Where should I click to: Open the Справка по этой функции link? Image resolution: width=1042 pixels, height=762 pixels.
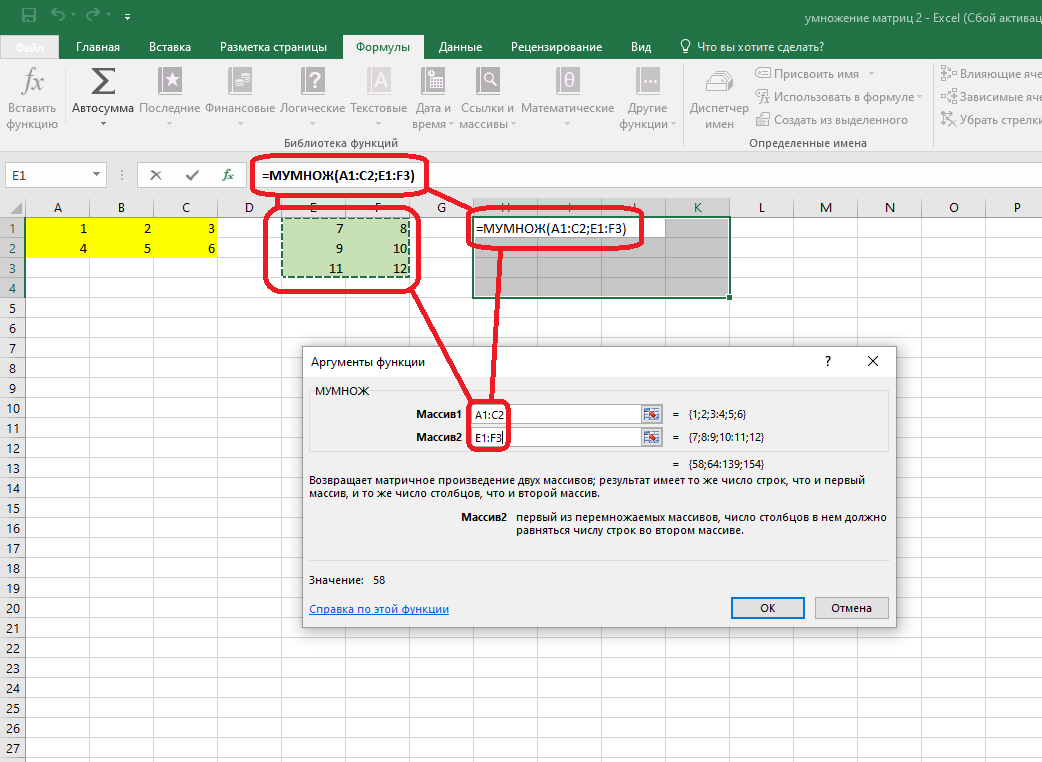tap(379, 609)
